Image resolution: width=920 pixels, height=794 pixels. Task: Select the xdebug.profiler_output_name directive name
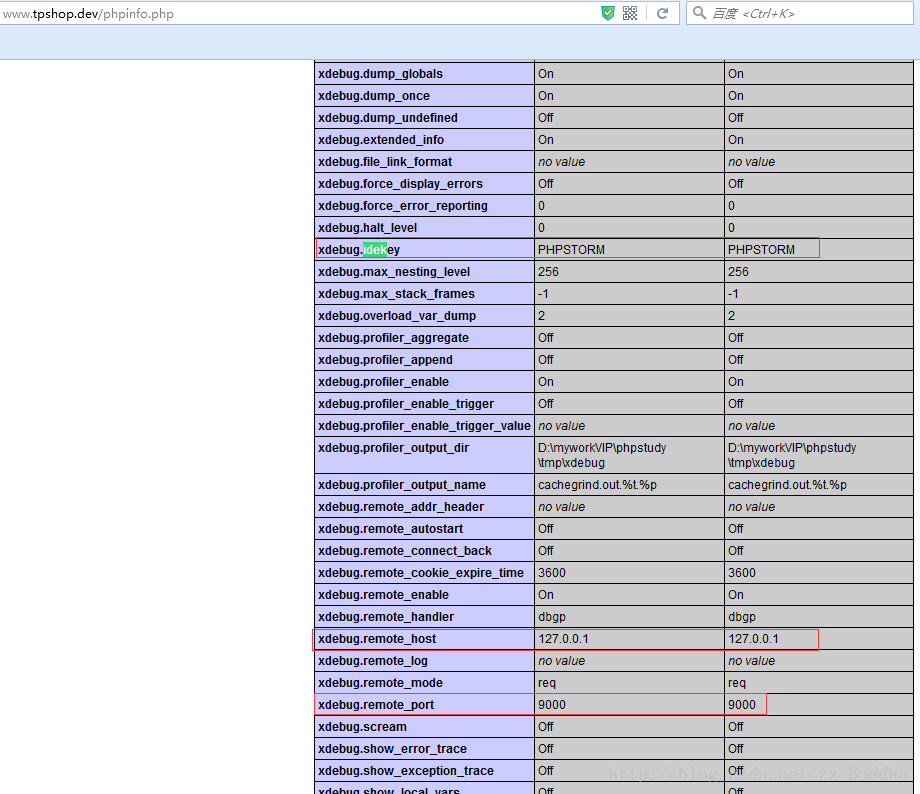[x=401, y=485]
